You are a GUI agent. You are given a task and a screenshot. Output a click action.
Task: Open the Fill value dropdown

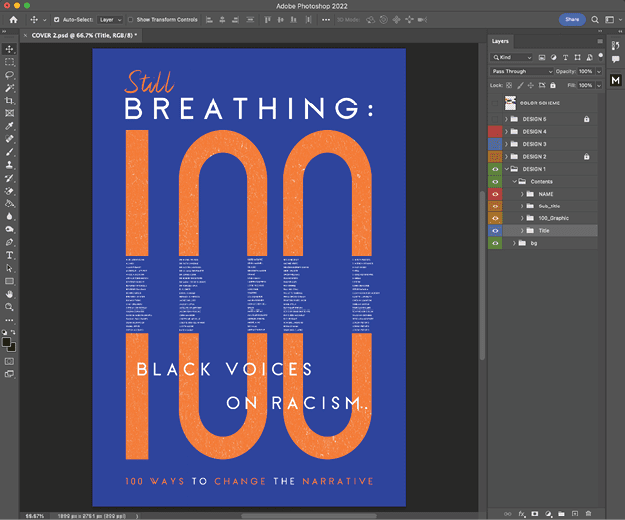(x=599, y=85)
